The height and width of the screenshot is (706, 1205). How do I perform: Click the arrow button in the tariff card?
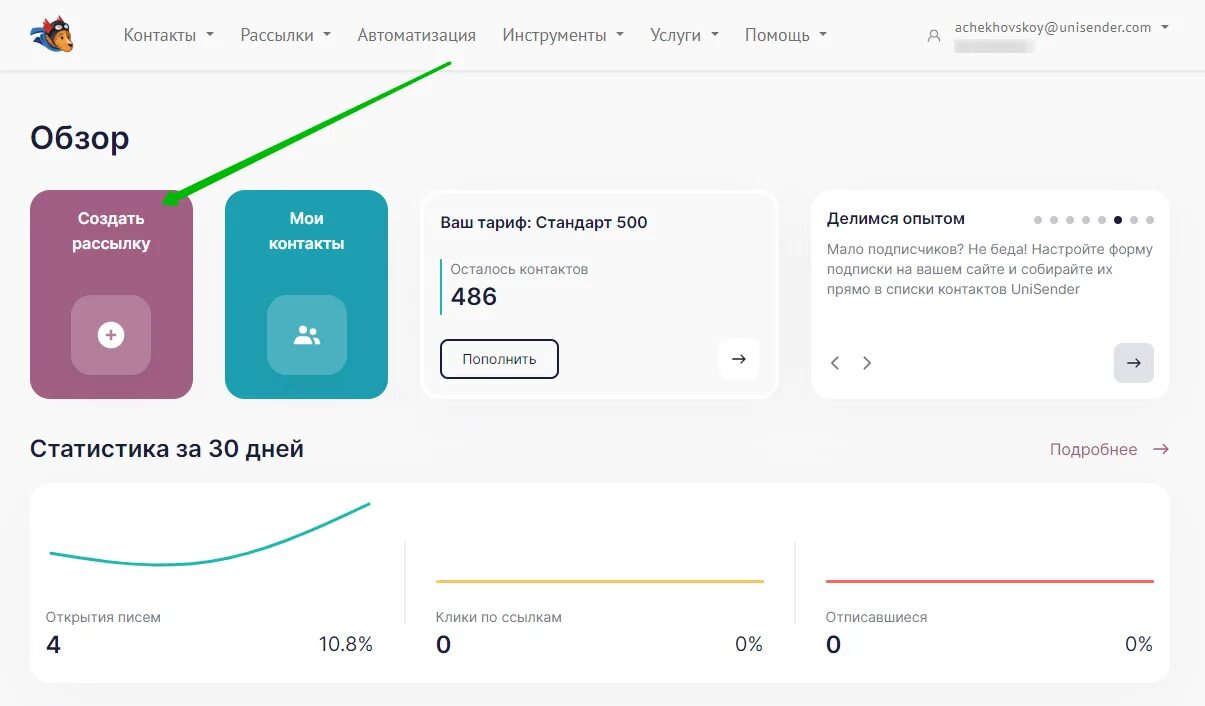point(739,359)
